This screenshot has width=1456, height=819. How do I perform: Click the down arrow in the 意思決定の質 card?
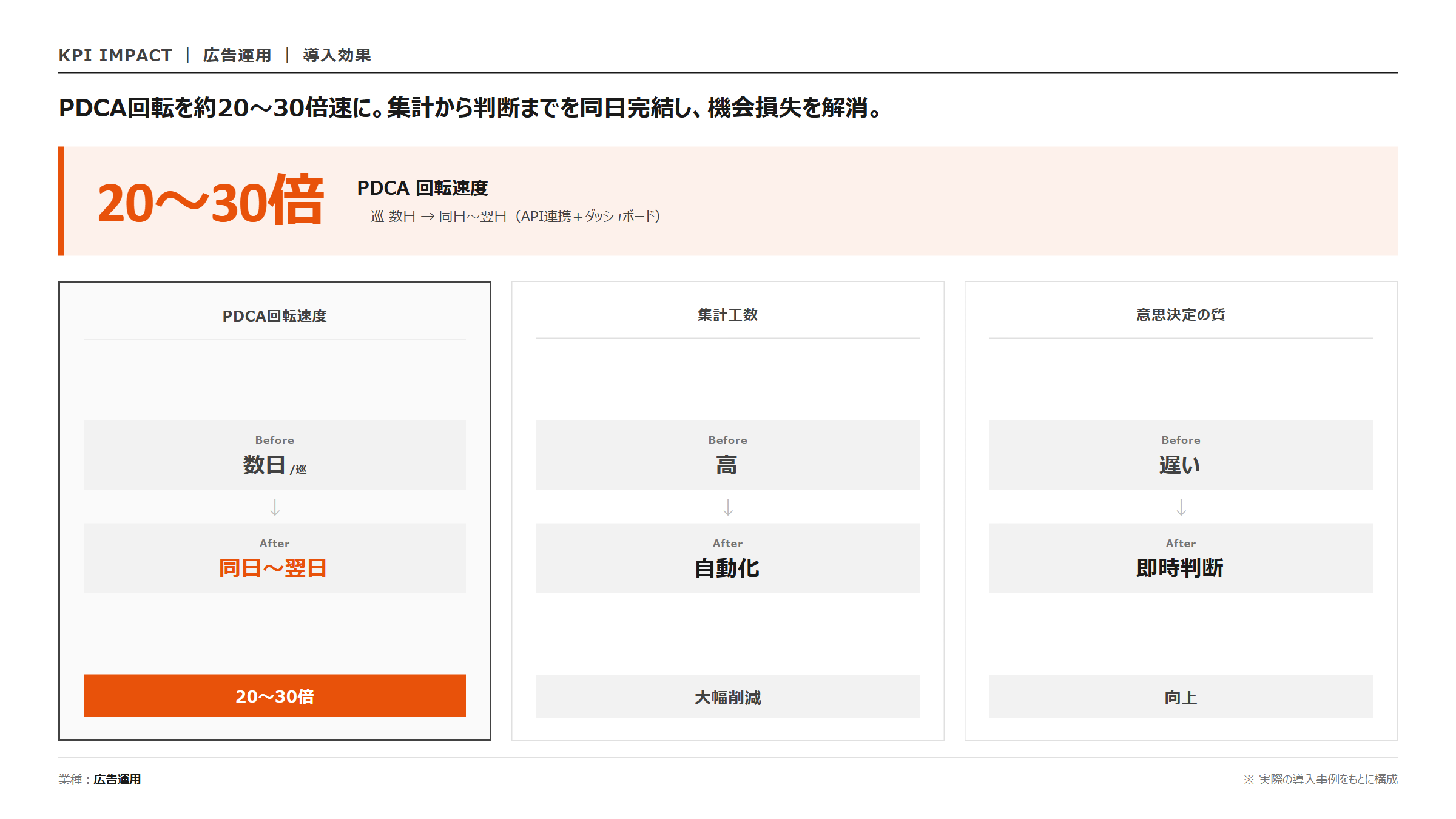[x=1181, y=507]
